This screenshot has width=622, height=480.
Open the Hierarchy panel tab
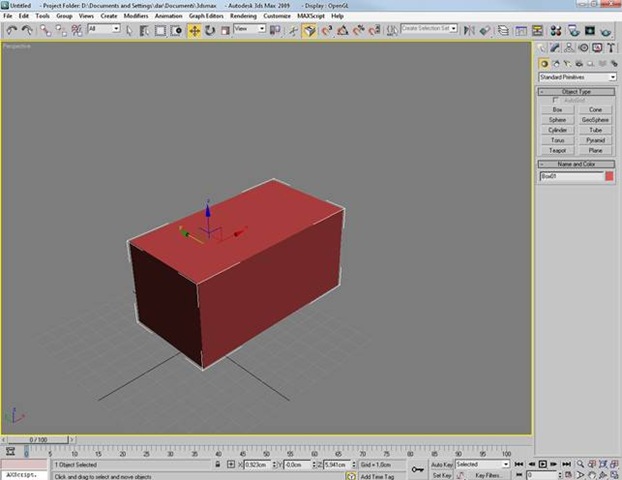567,47
